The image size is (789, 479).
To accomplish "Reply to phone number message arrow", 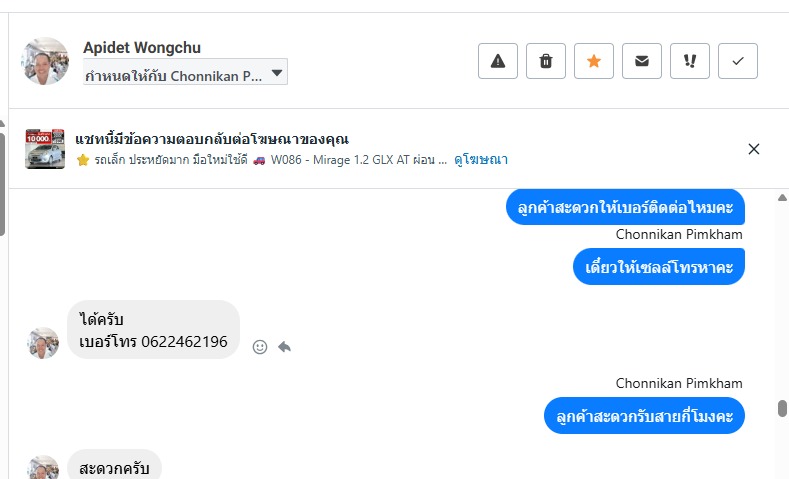I will pos(284,347).
